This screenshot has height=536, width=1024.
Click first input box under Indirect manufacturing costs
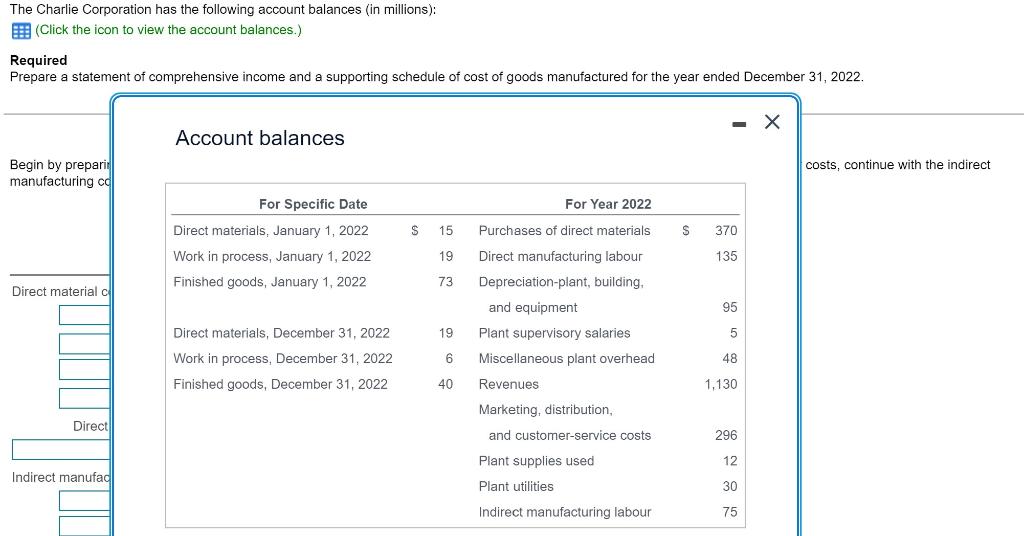[85, 500]
